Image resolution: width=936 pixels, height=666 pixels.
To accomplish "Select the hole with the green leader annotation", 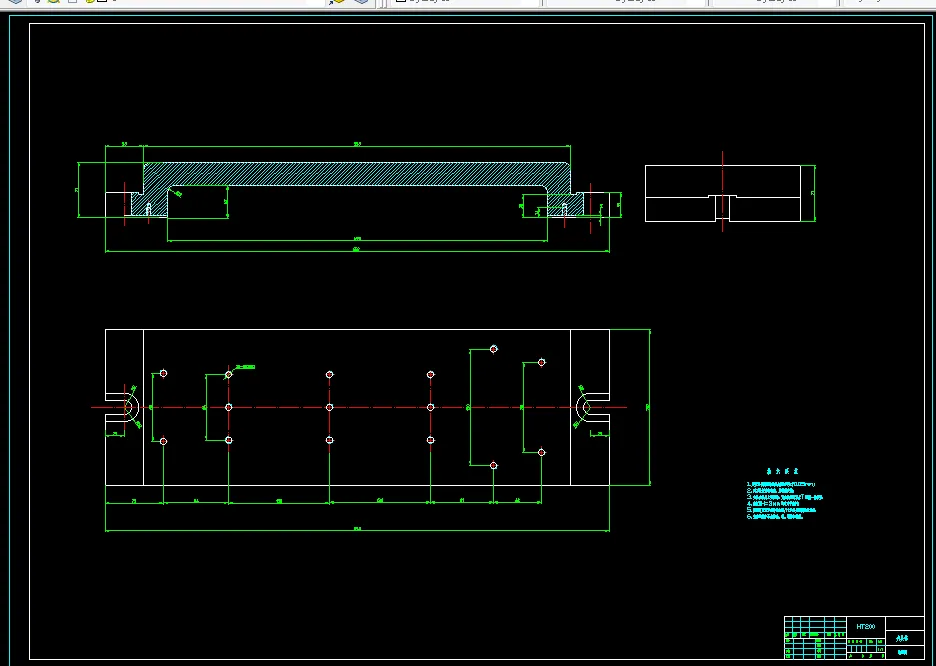I will (229, 375).
